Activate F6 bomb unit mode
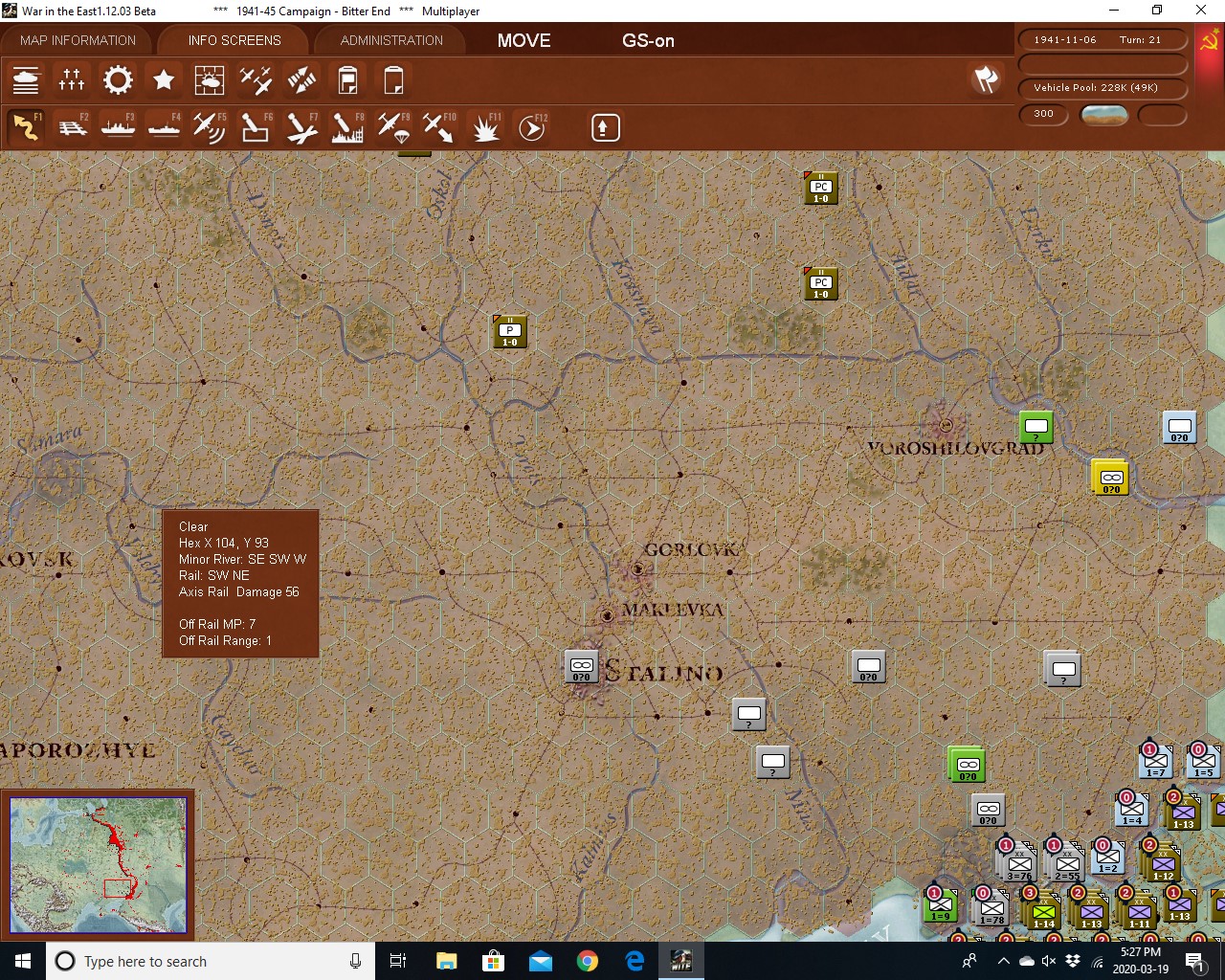The width and height of the screenshot is (1225, 980). coord(256,127)
